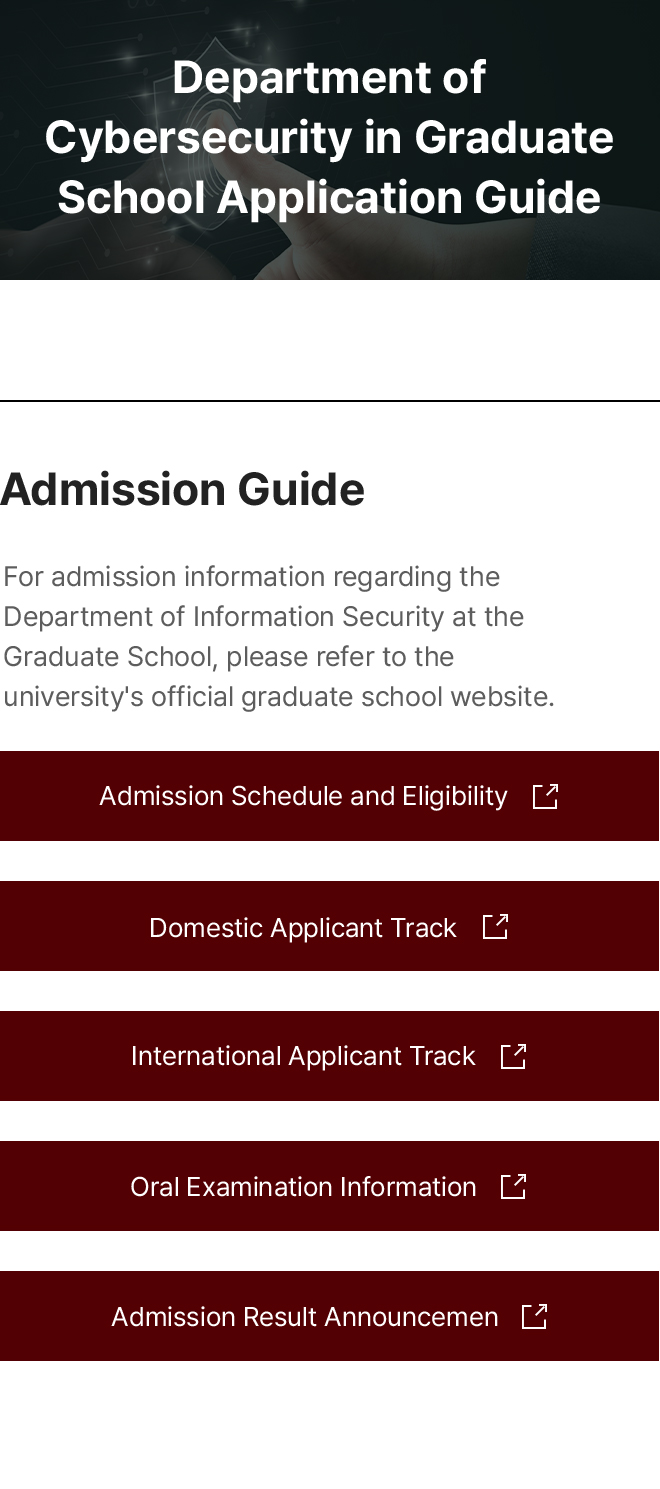Click the horizontal divider line above Admission Guide
Viewport: 660px width, 1489px height.
(330, 401)
